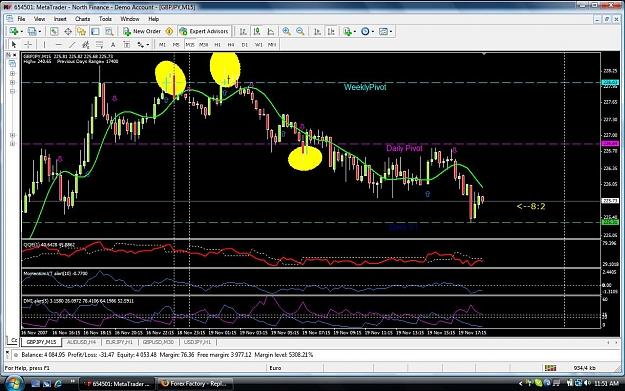Switch chart to line chart icon
Viewport: 625px width, 391px height.
[271, 31]
